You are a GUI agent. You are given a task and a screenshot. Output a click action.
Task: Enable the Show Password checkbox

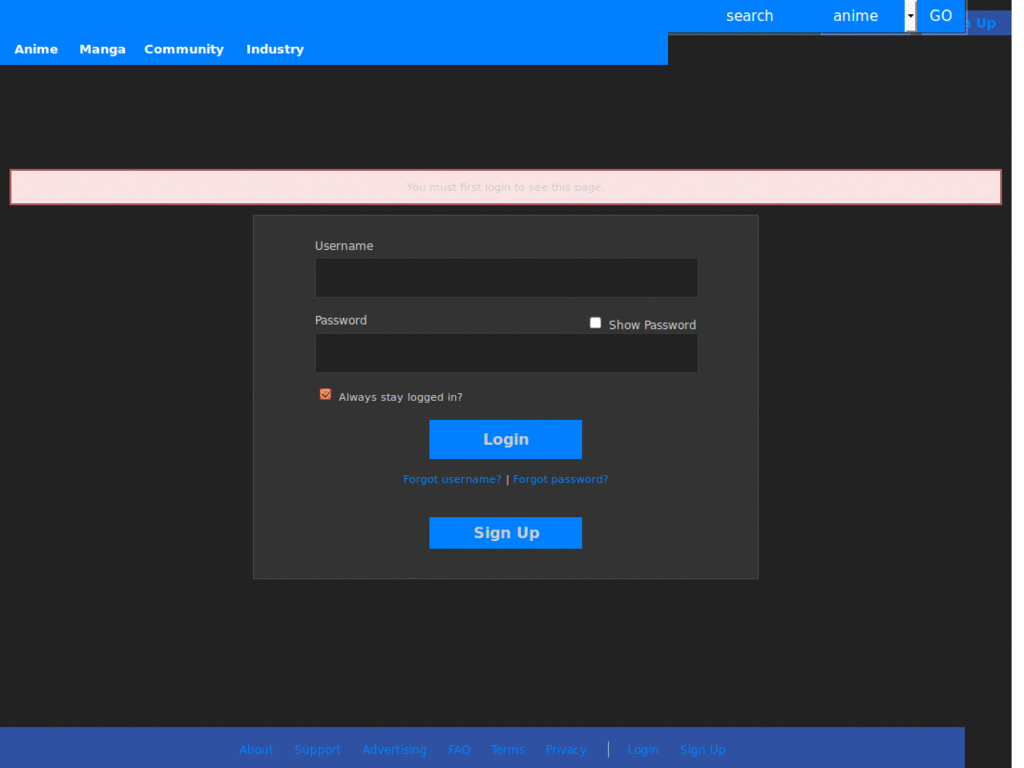pos(595,322)
